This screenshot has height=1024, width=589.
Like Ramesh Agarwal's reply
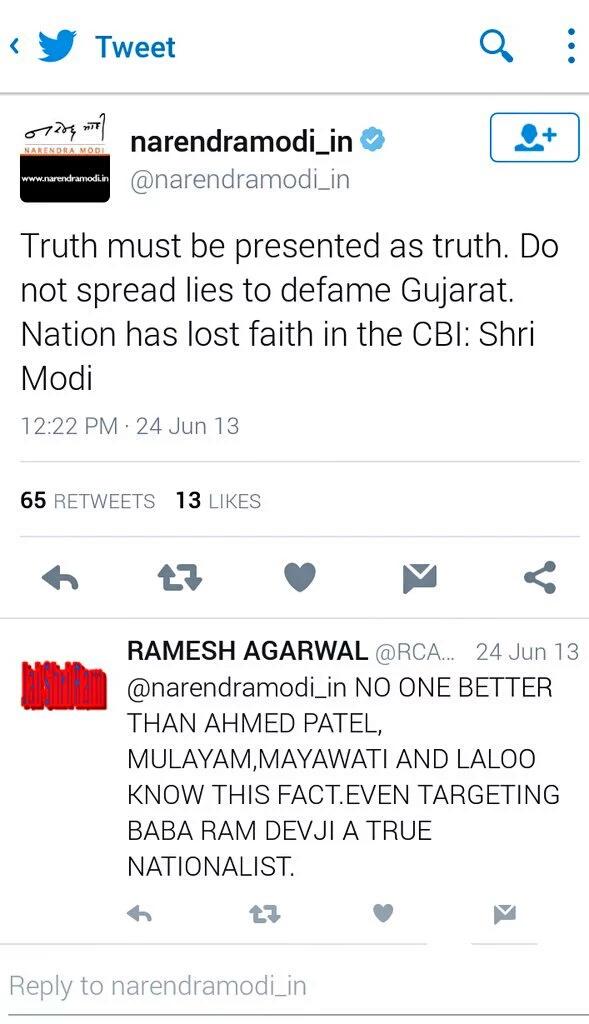[383, 914]
